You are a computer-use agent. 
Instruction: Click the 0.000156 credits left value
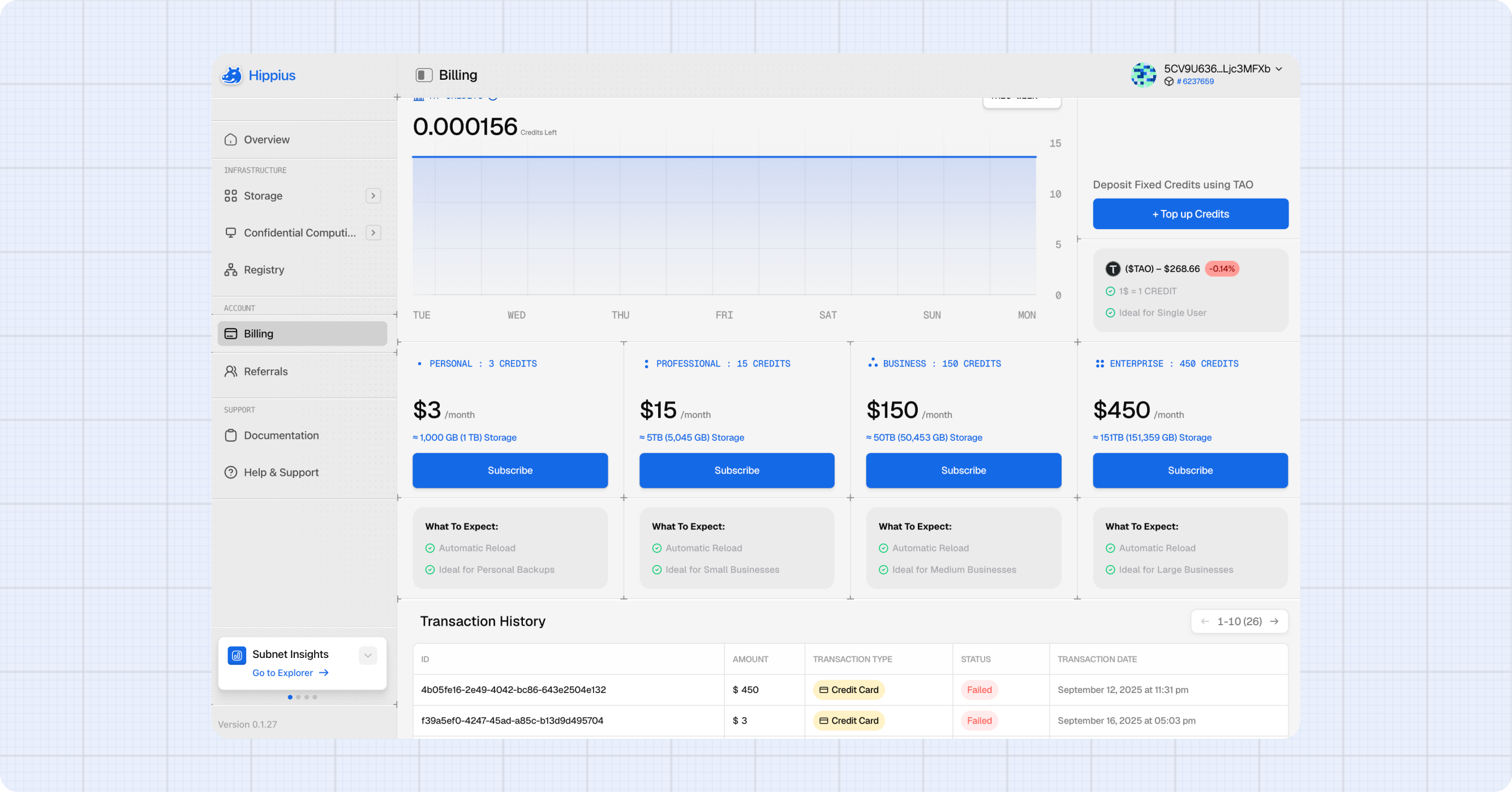465,127
